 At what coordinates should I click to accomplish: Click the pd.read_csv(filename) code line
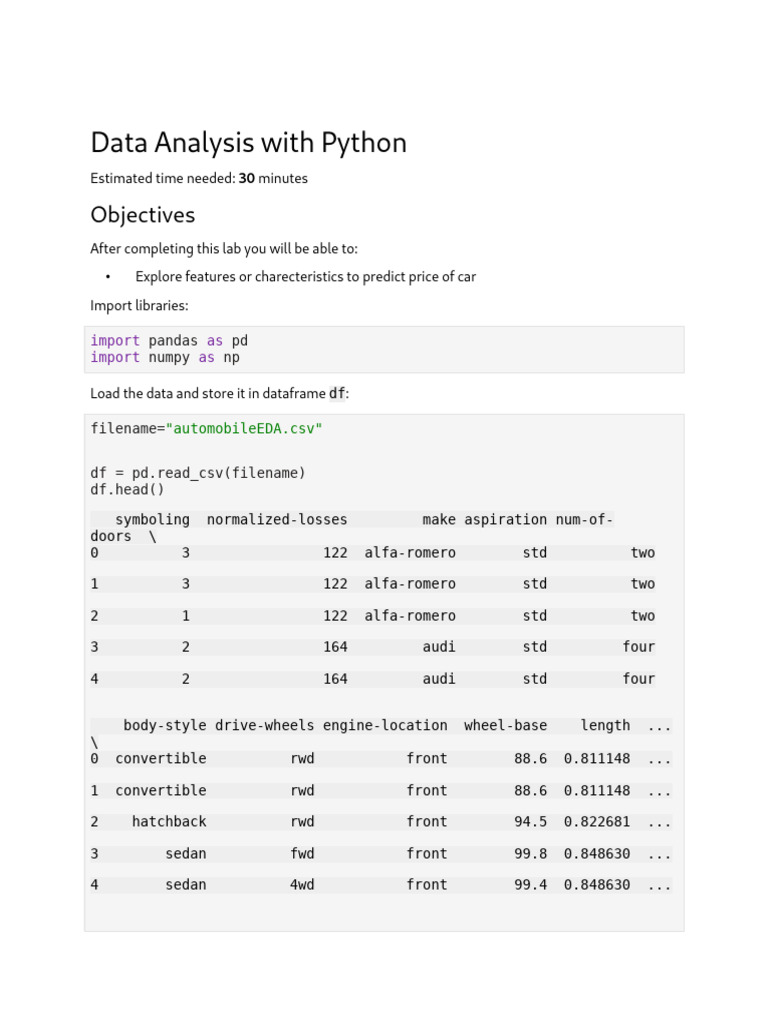pyautogui.click(x=197, y=472)
